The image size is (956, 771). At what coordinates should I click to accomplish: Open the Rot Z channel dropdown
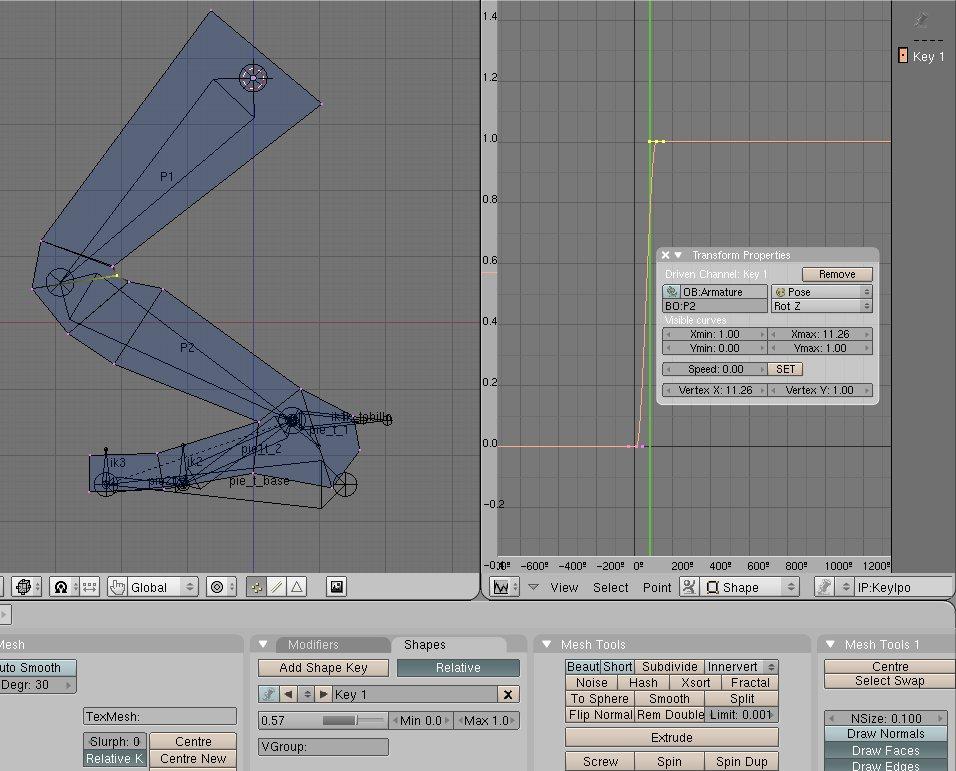(x=822, y=306)
